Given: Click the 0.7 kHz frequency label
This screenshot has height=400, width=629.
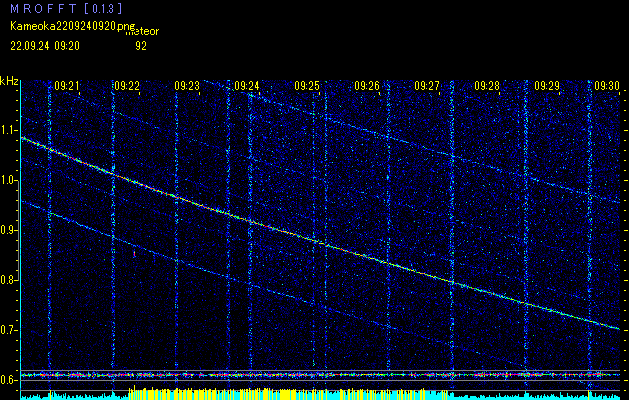Looking at the screenshot, I should [x=8, y=330].
